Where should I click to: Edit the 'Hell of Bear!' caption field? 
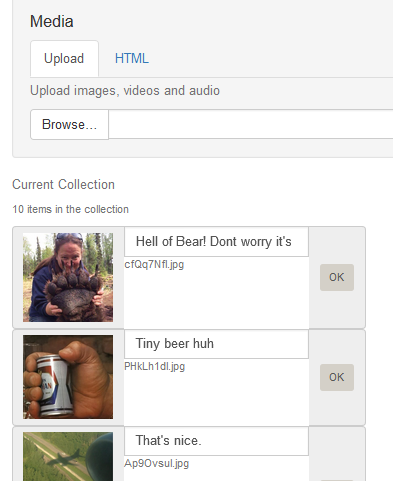[x=216, y=242]
